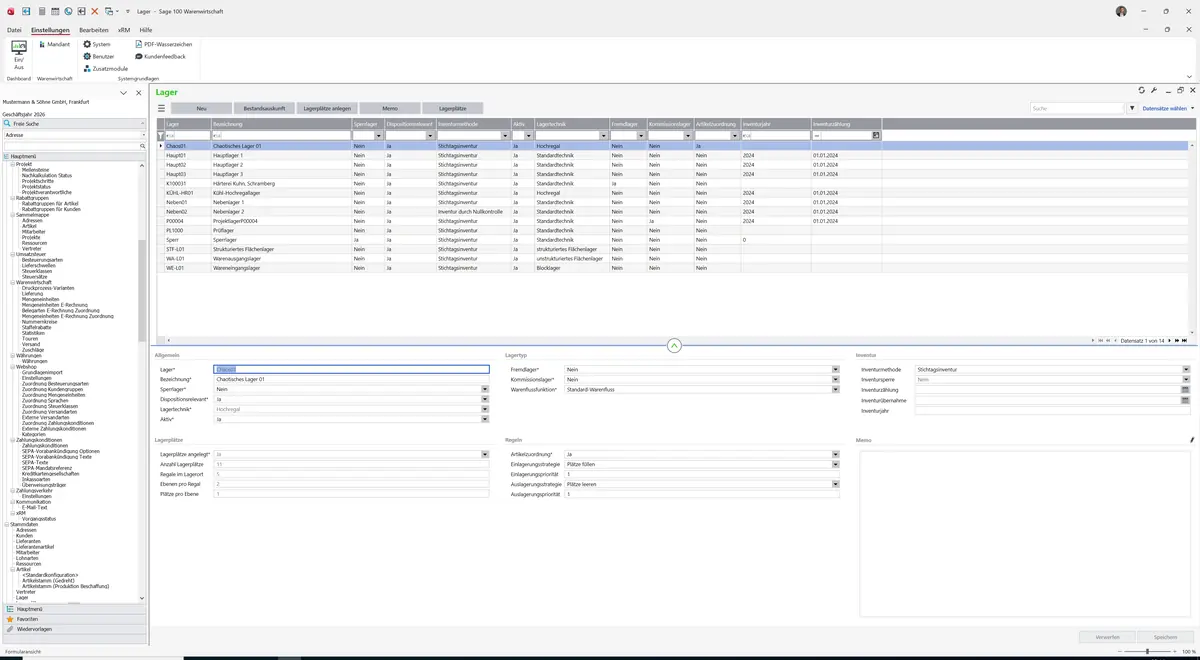Screen dimensions: 1200x660
Task: Open Zahlungskonditionen child item in the tree
Action: [x=43, y=445]
